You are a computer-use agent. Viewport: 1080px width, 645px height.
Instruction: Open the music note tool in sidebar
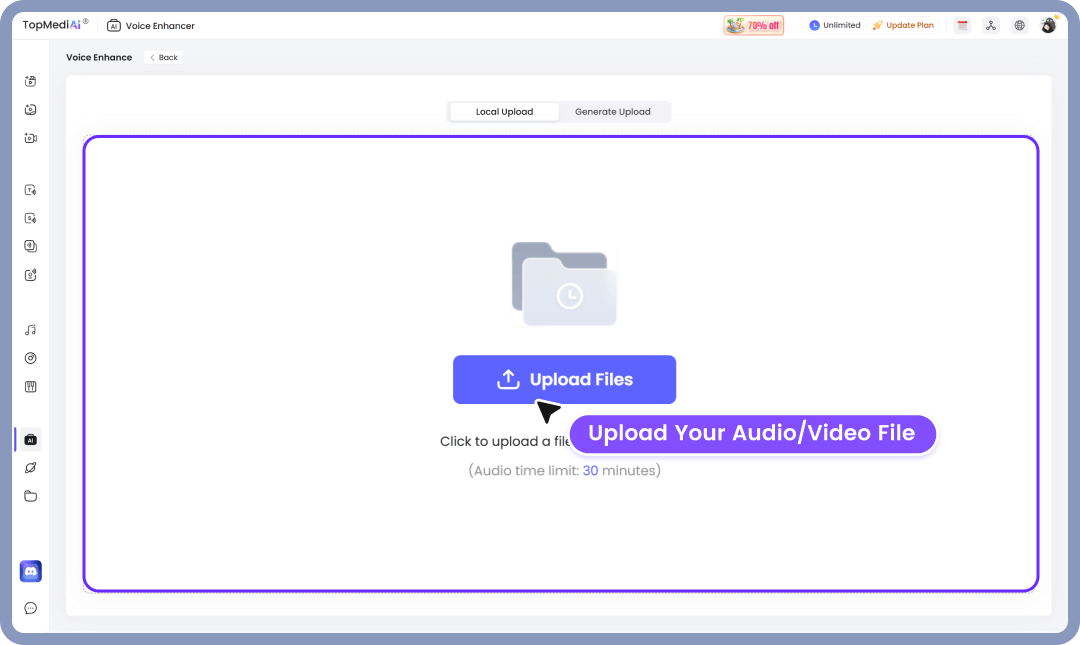click(x=30, y=329)
